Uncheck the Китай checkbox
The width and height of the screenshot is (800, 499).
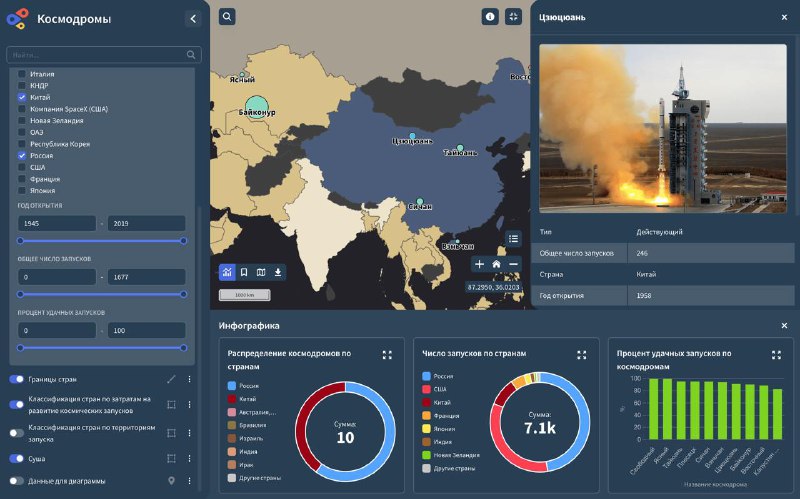tap(22, 97)
